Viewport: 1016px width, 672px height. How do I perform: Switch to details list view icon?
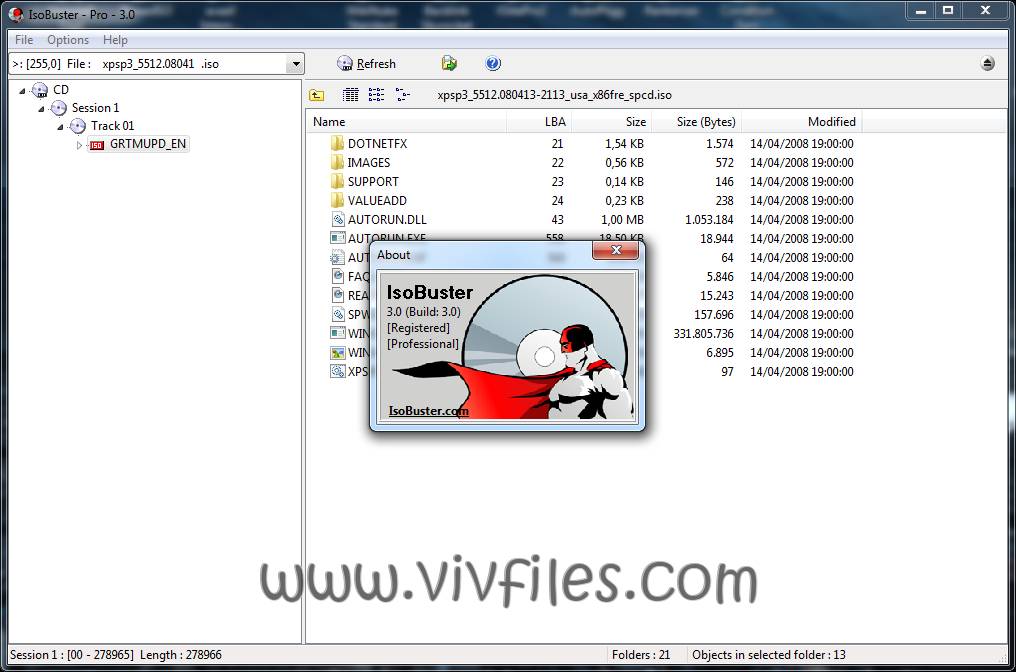pos(350,95)
